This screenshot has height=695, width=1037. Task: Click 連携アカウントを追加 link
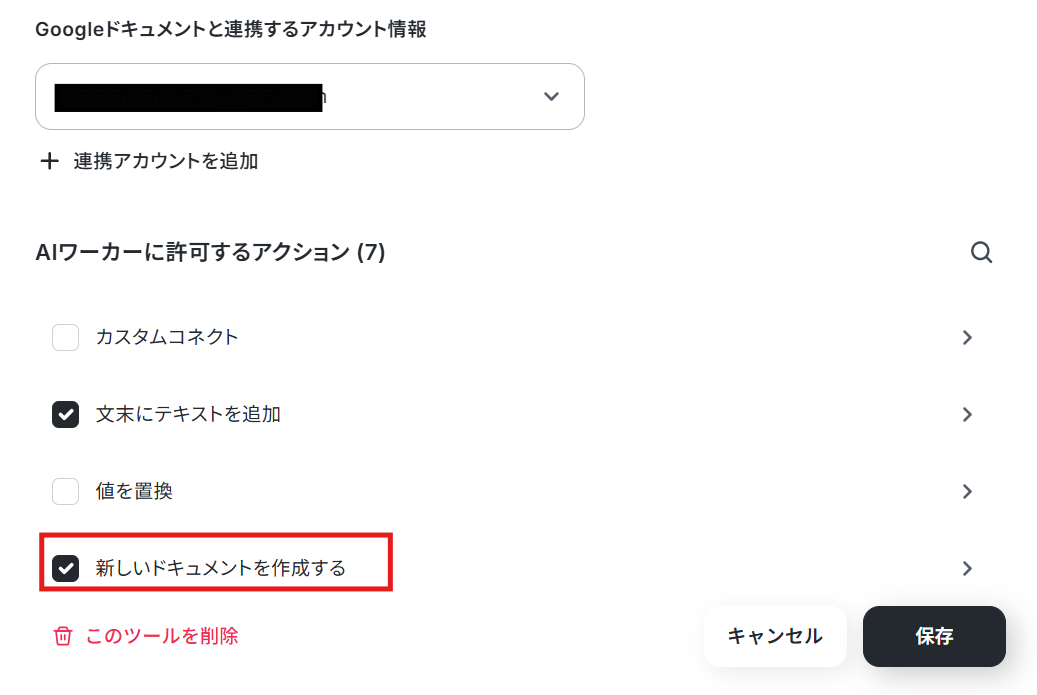[x=166, y=161]
